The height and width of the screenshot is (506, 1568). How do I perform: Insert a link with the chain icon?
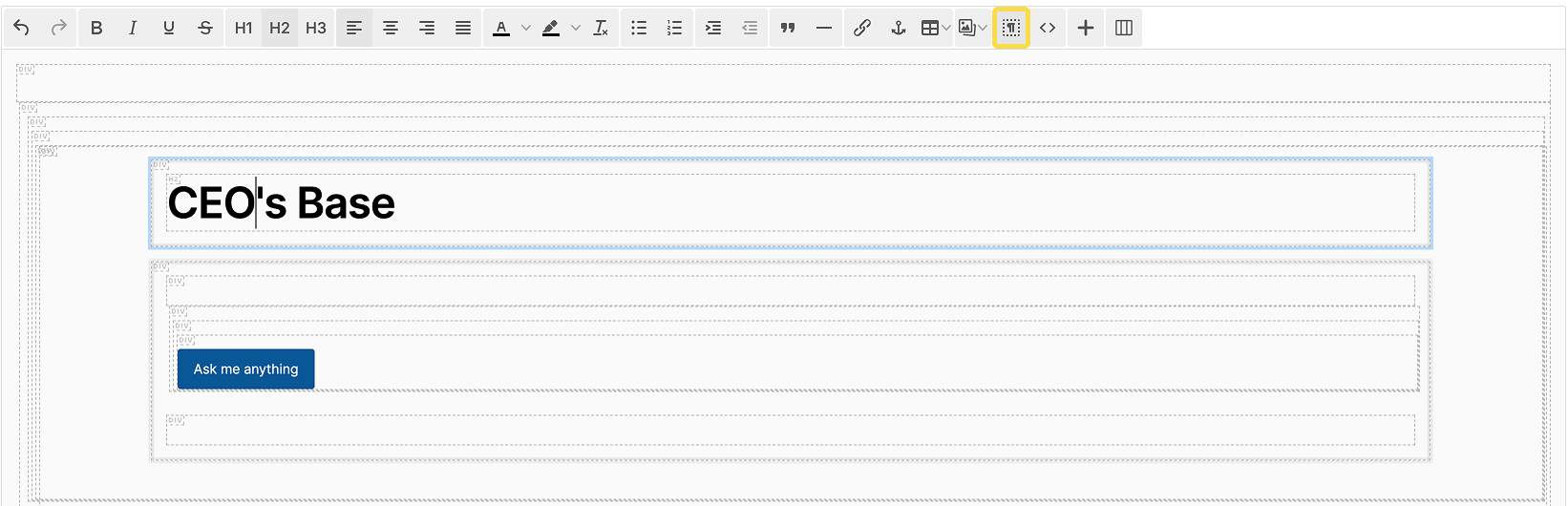(x=861, y=28)
